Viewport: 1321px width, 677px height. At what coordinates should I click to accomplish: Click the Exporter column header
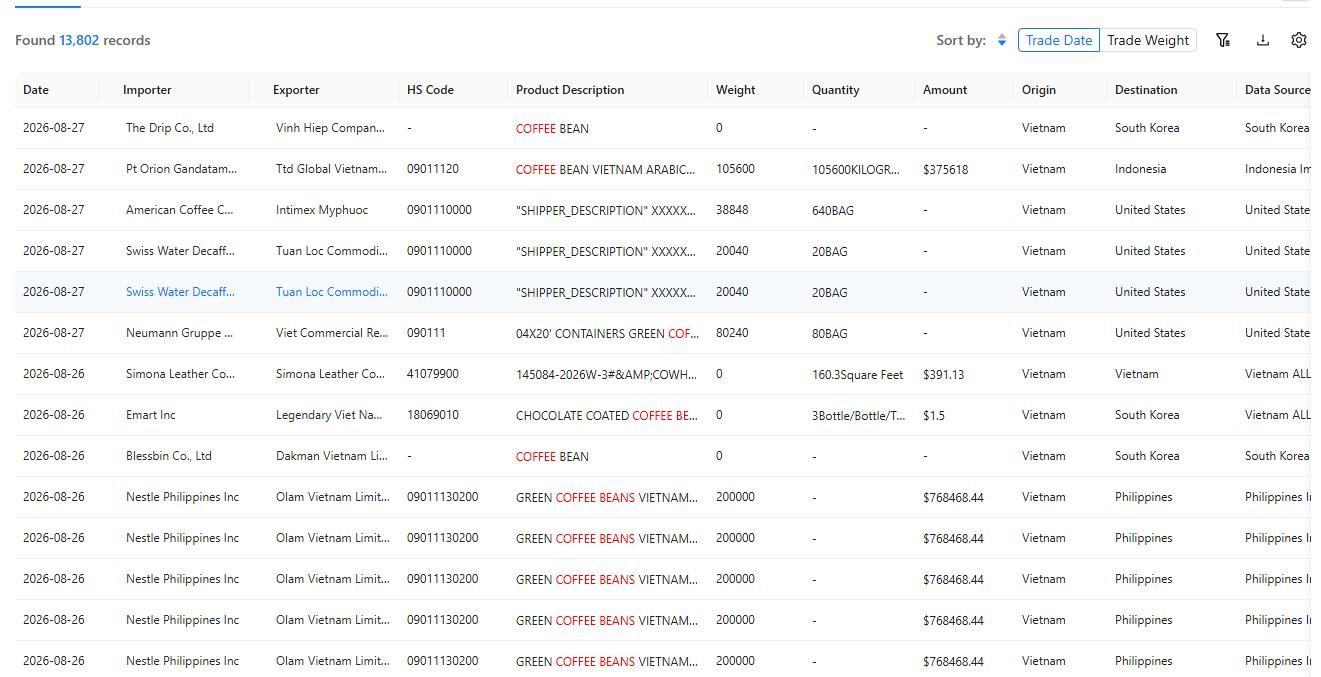(296, 90)
